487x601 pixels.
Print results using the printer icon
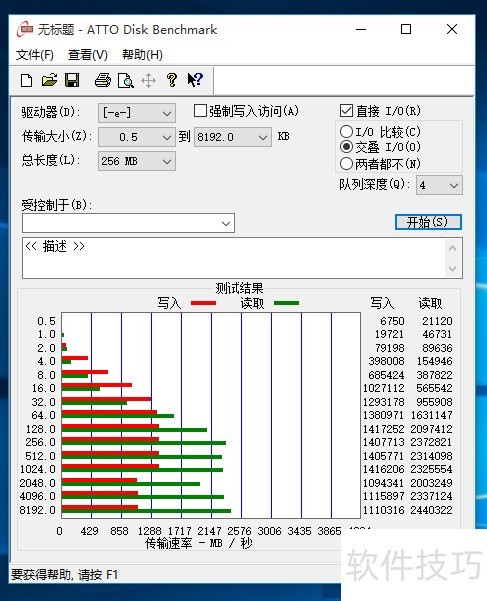coord(103,80)
